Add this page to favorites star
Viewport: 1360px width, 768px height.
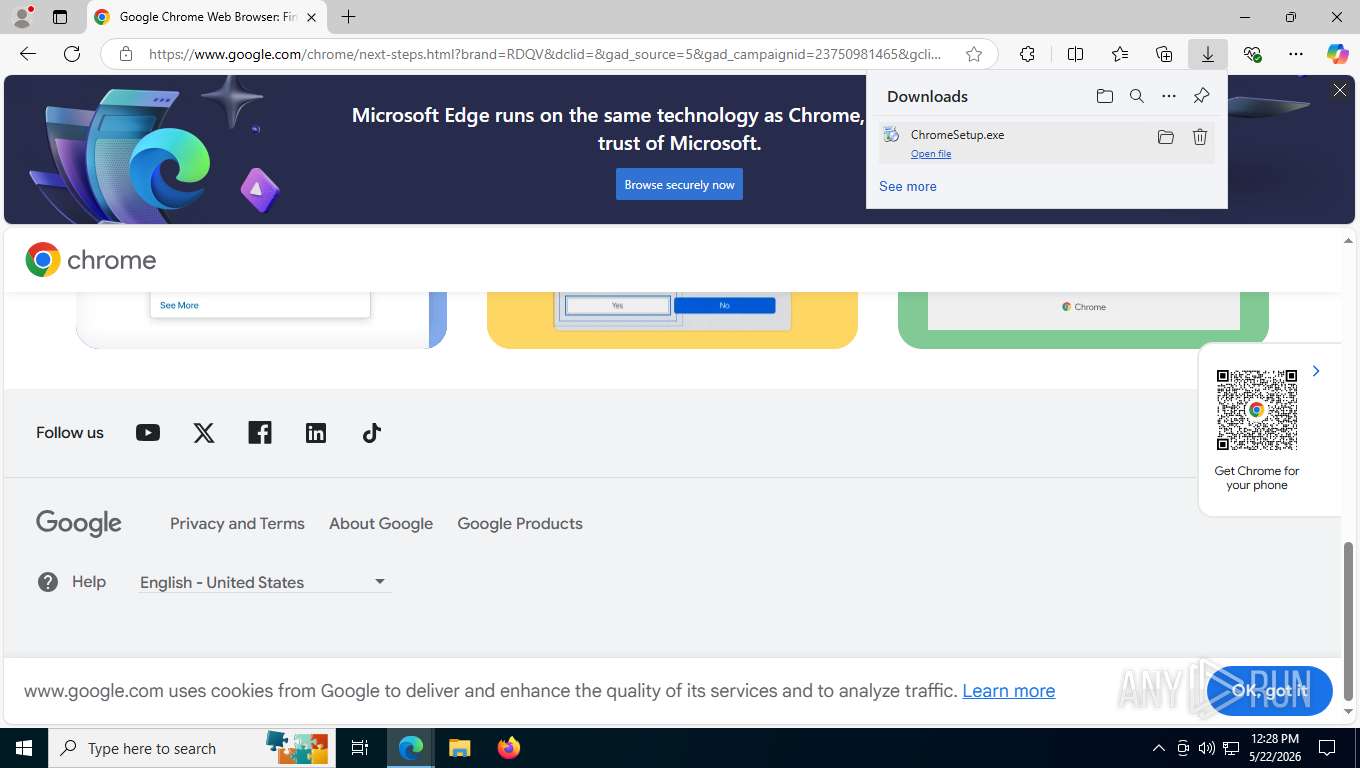[974, 54]
